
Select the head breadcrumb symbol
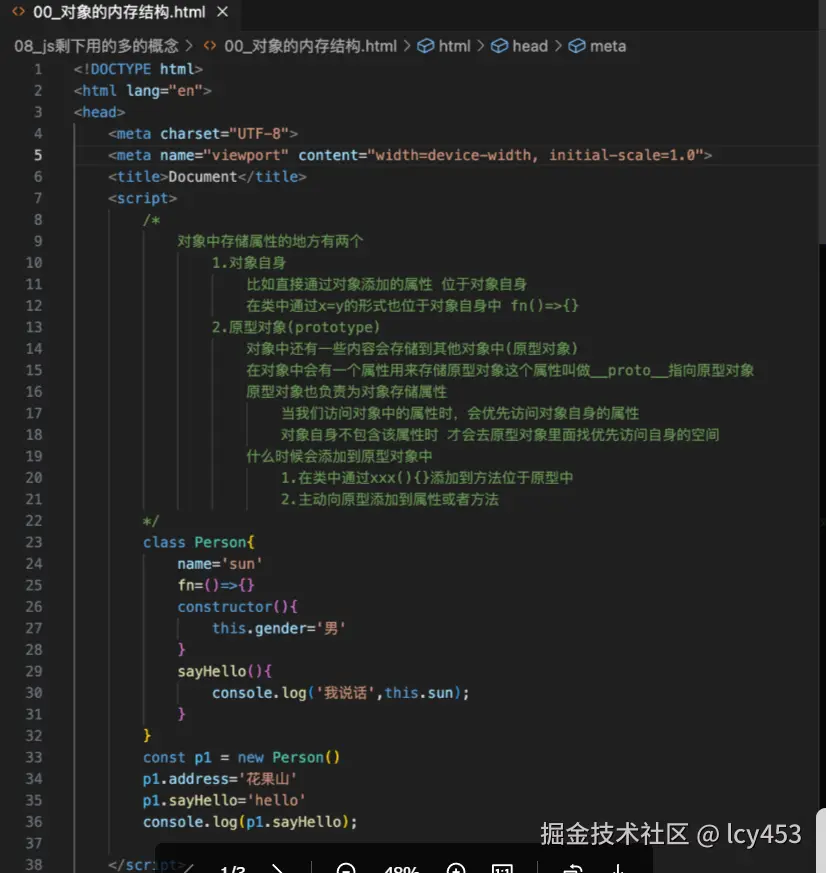click(x=530, y=46)
